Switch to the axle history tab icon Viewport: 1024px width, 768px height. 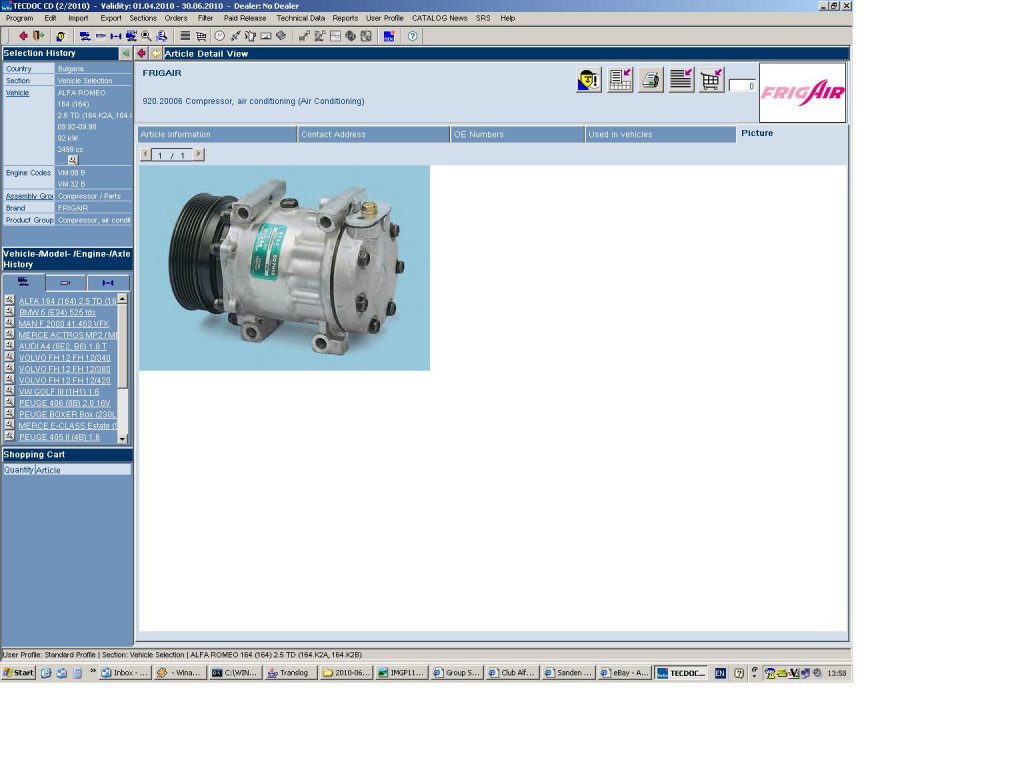[108, 283]
